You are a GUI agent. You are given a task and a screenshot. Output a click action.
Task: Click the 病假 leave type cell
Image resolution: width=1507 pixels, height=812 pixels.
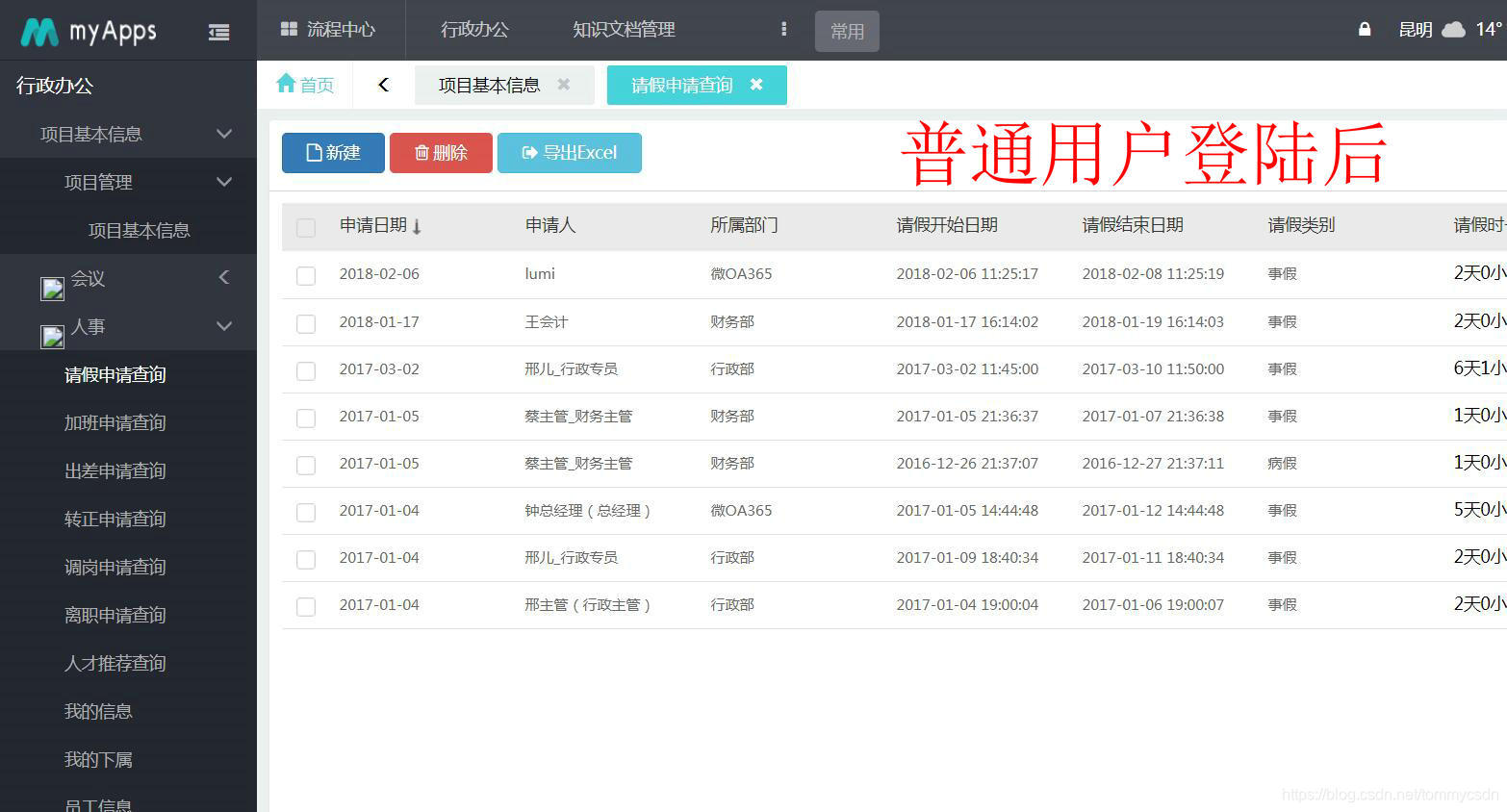pos(1283,464)
